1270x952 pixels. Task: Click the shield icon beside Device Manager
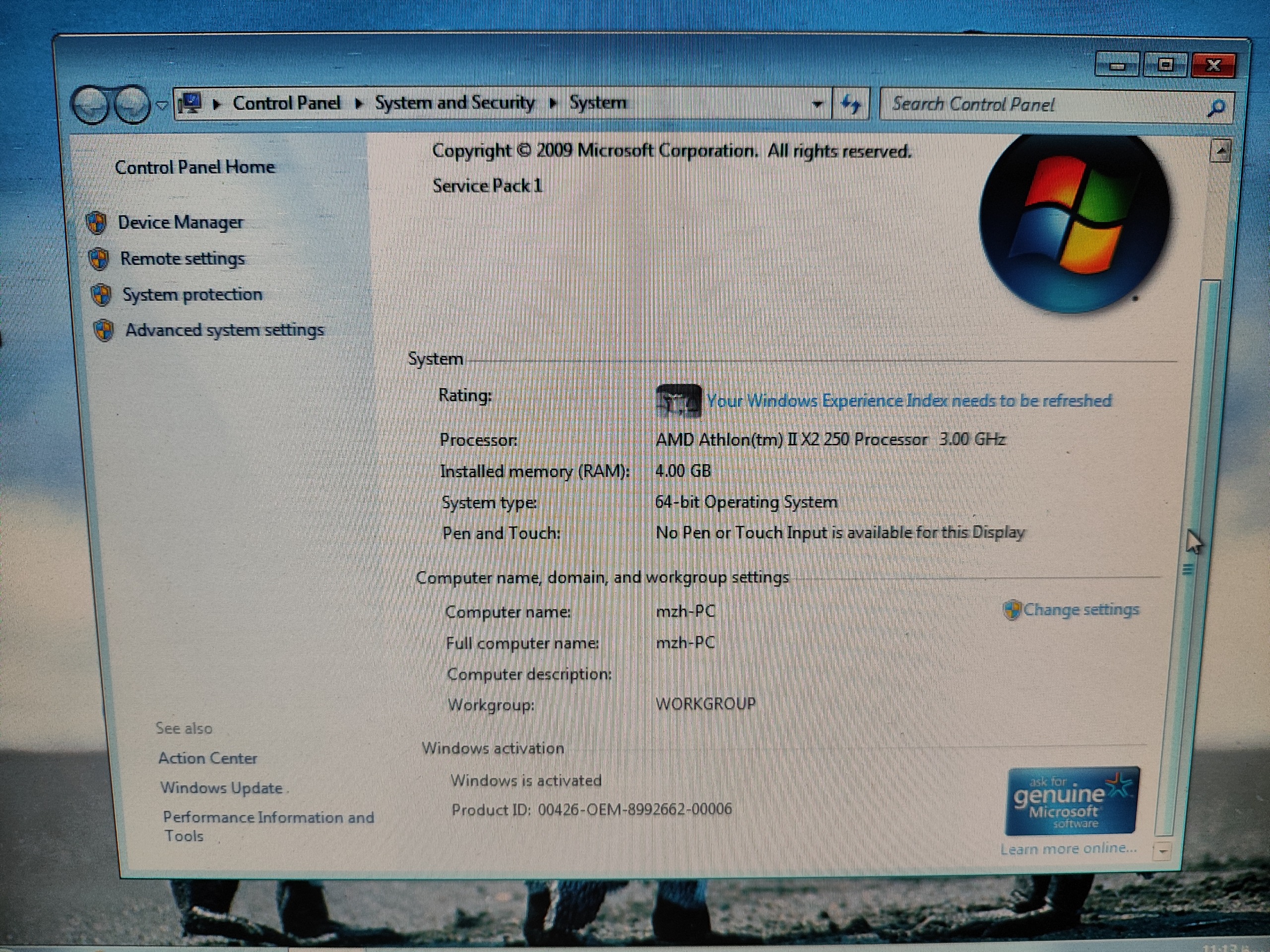tap(96, 223)
